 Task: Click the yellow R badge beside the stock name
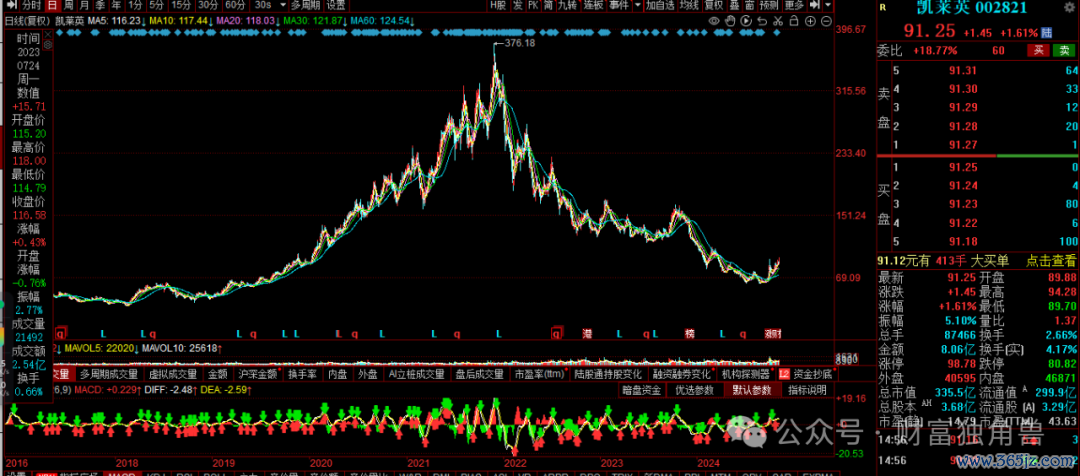click(x=882, y=8)
